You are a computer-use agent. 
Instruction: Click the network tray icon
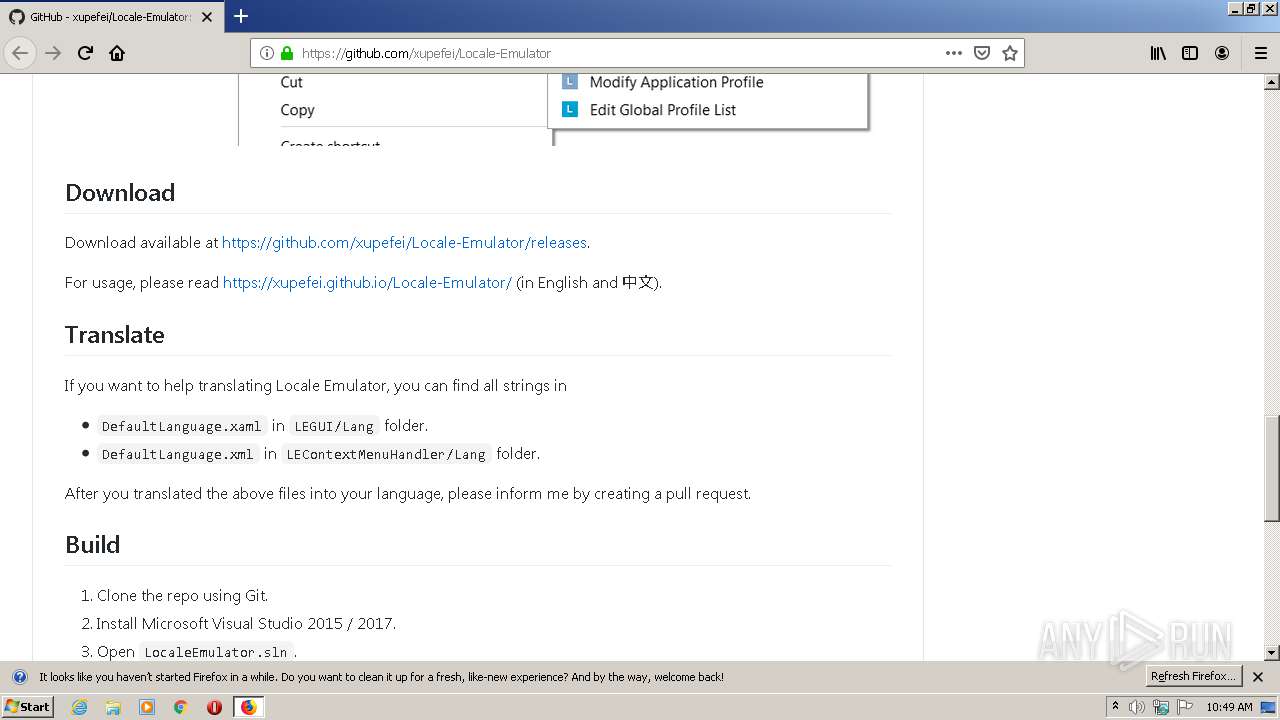click(1161, 707)
